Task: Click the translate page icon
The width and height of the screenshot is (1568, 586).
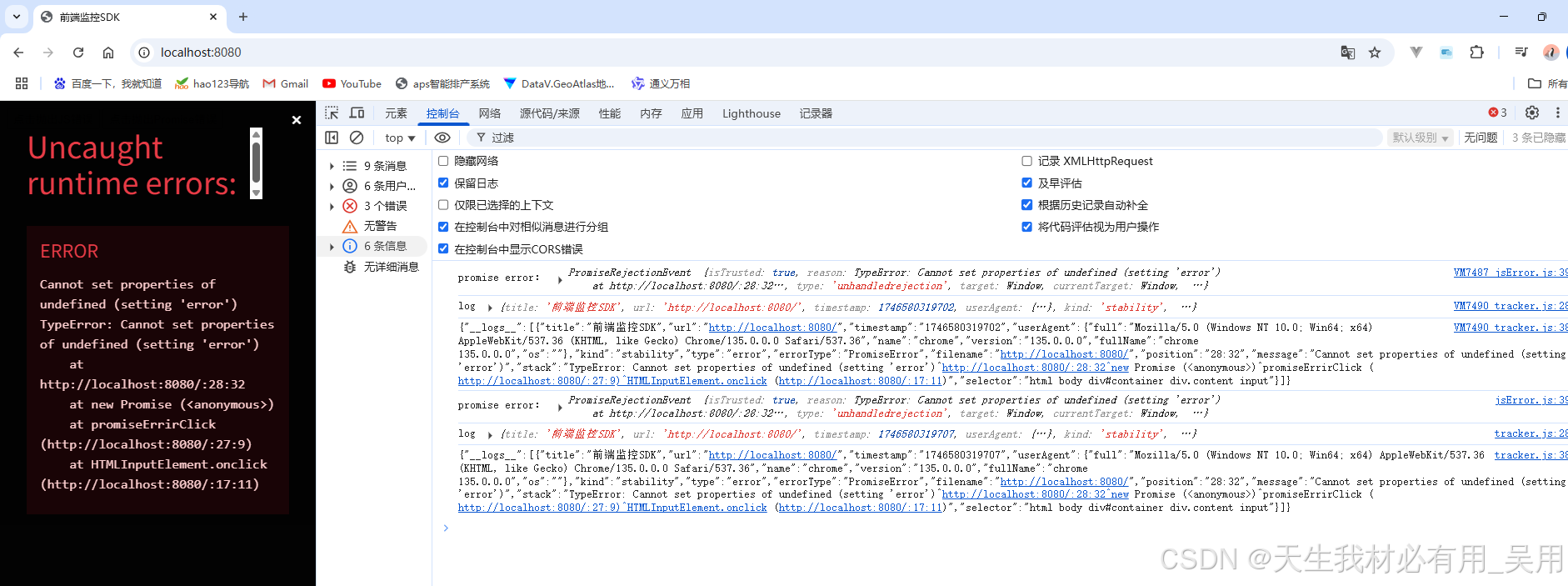Action: point(1348,53)
